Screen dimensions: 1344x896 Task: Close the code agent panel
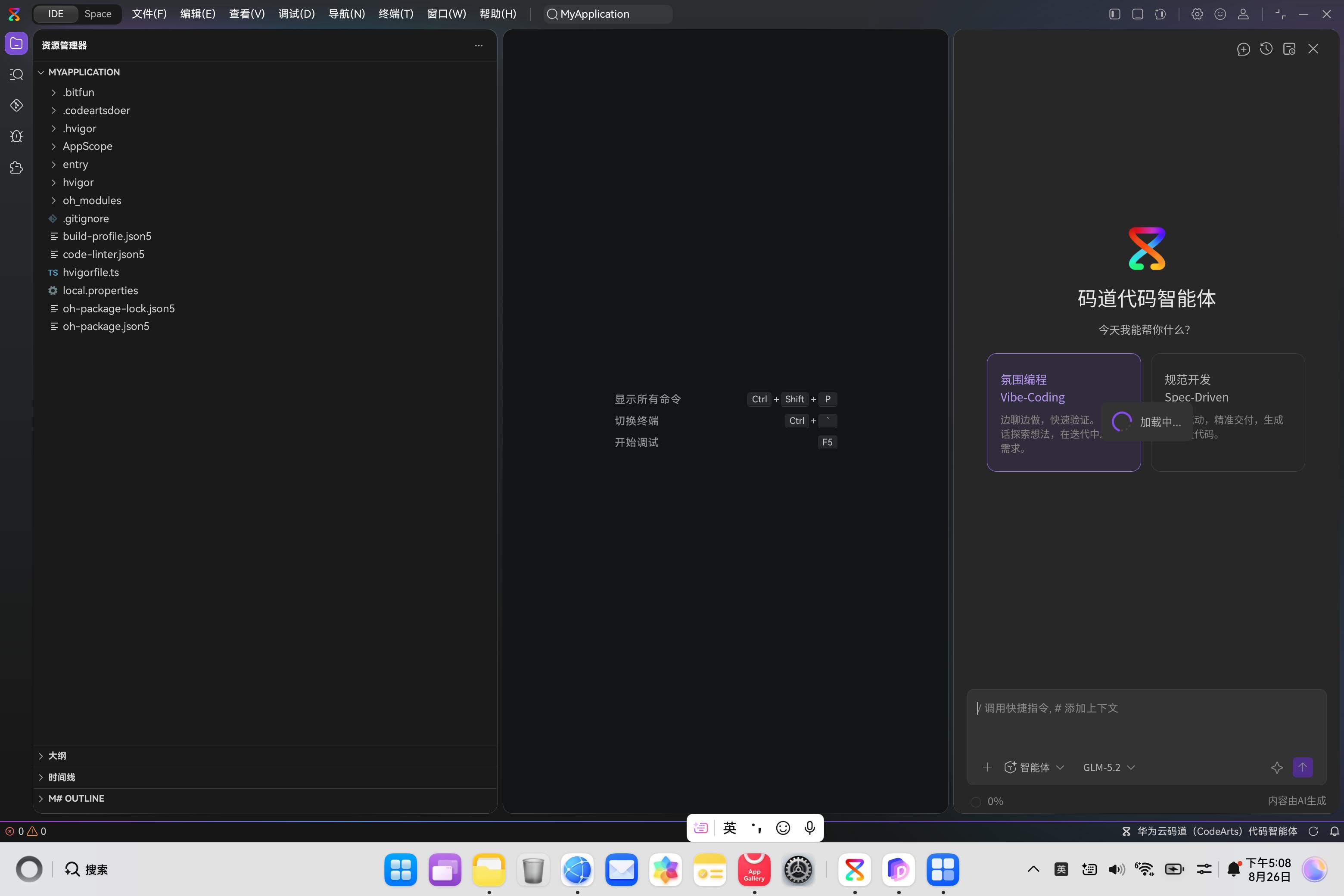tap(1313, 49)
